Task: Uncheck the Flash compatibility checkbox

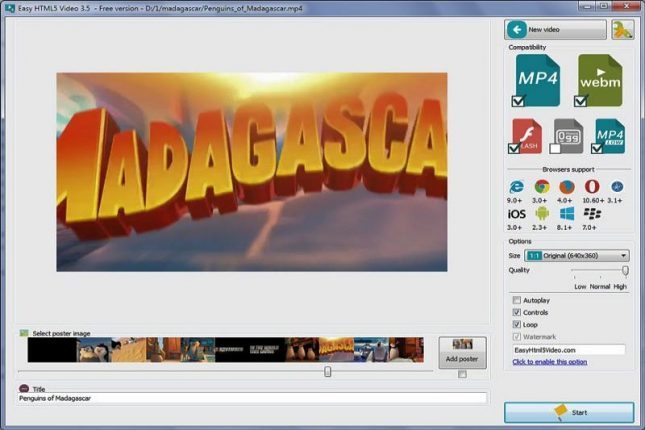Action: [x=514, y=149]
